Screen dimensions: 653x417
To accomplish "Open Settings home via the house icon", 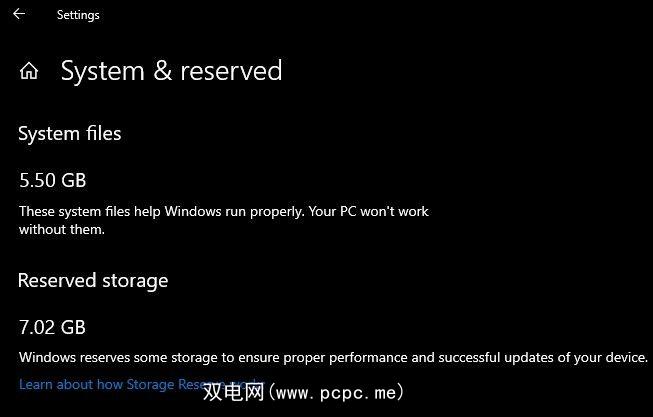I will point(29,71).
